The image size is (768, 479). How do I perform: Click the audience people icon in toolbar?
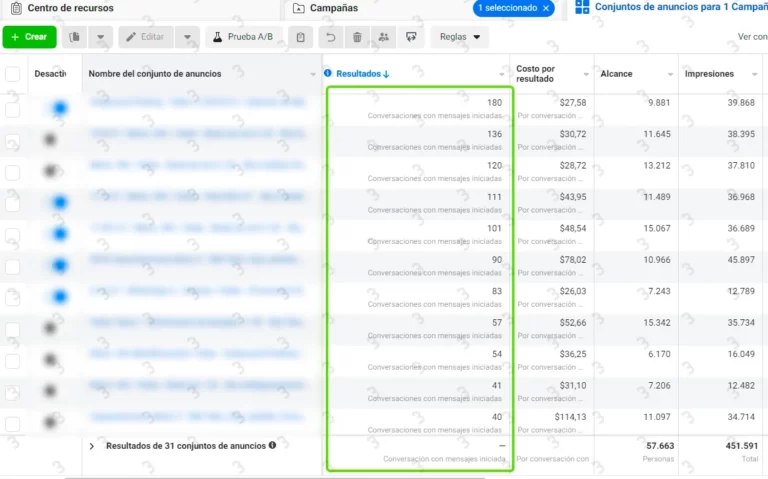click(384, 37)
